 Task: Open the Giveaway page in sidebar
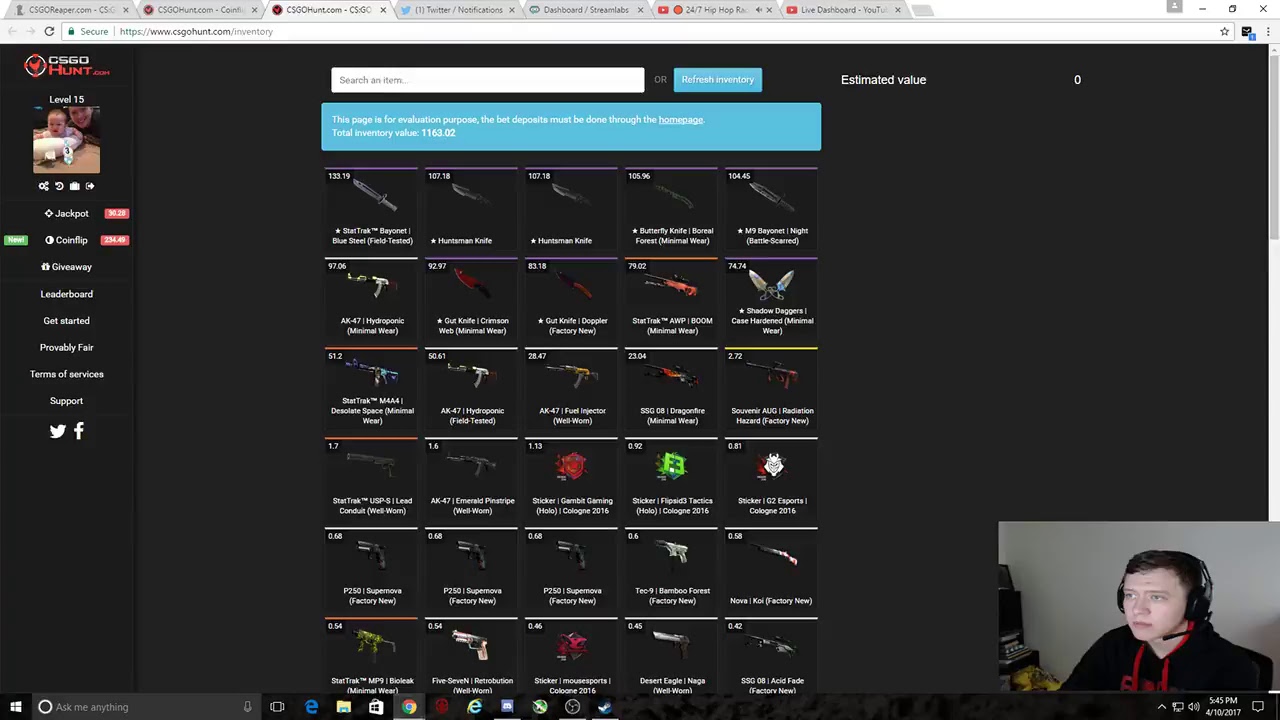coord(66,267)
